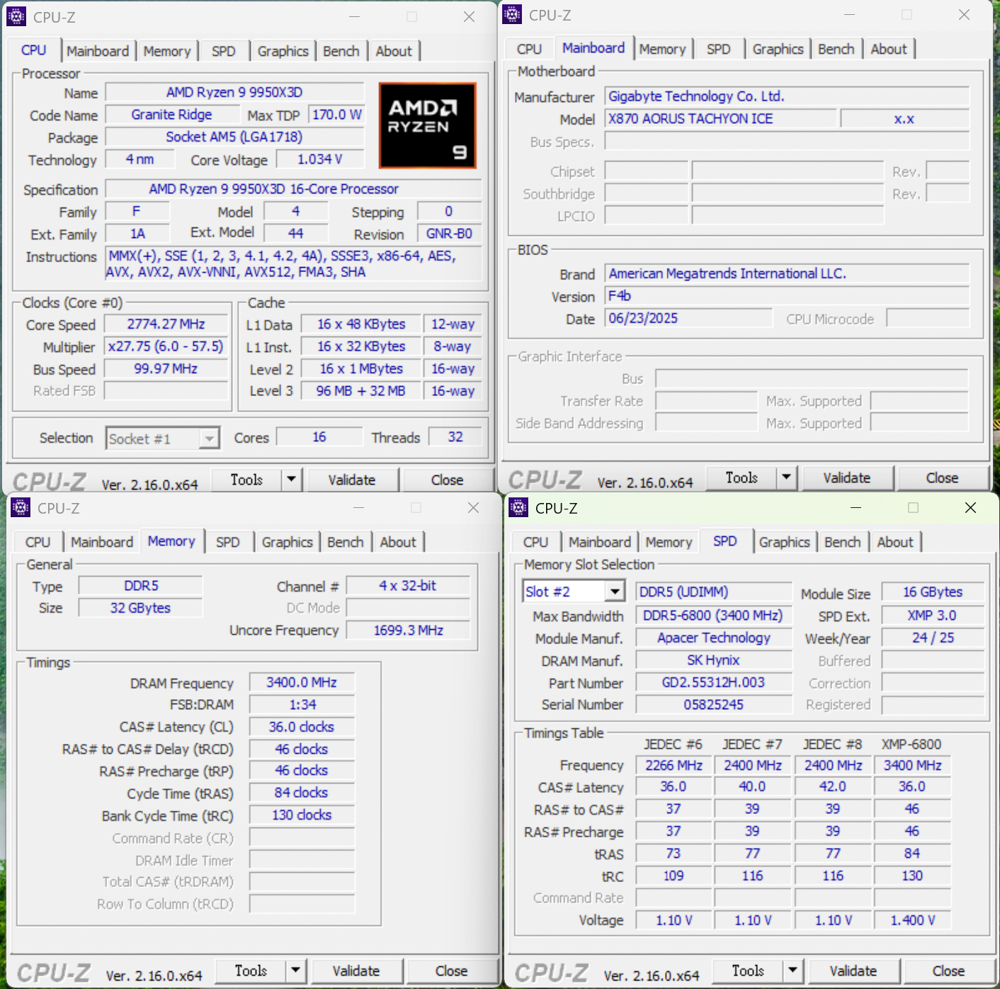
Task: Expand the Tools arrow in the memory Timings window
Action: point(295,971)
